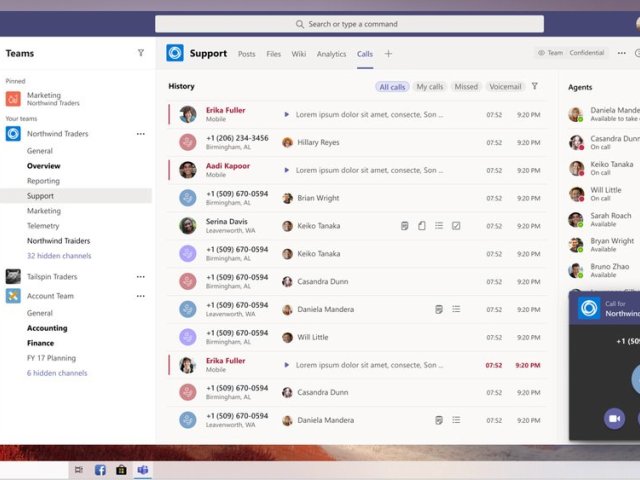The image size is (640, 480).
Task: Add a new tab with plus icon
Action: (x=388, y=53)
